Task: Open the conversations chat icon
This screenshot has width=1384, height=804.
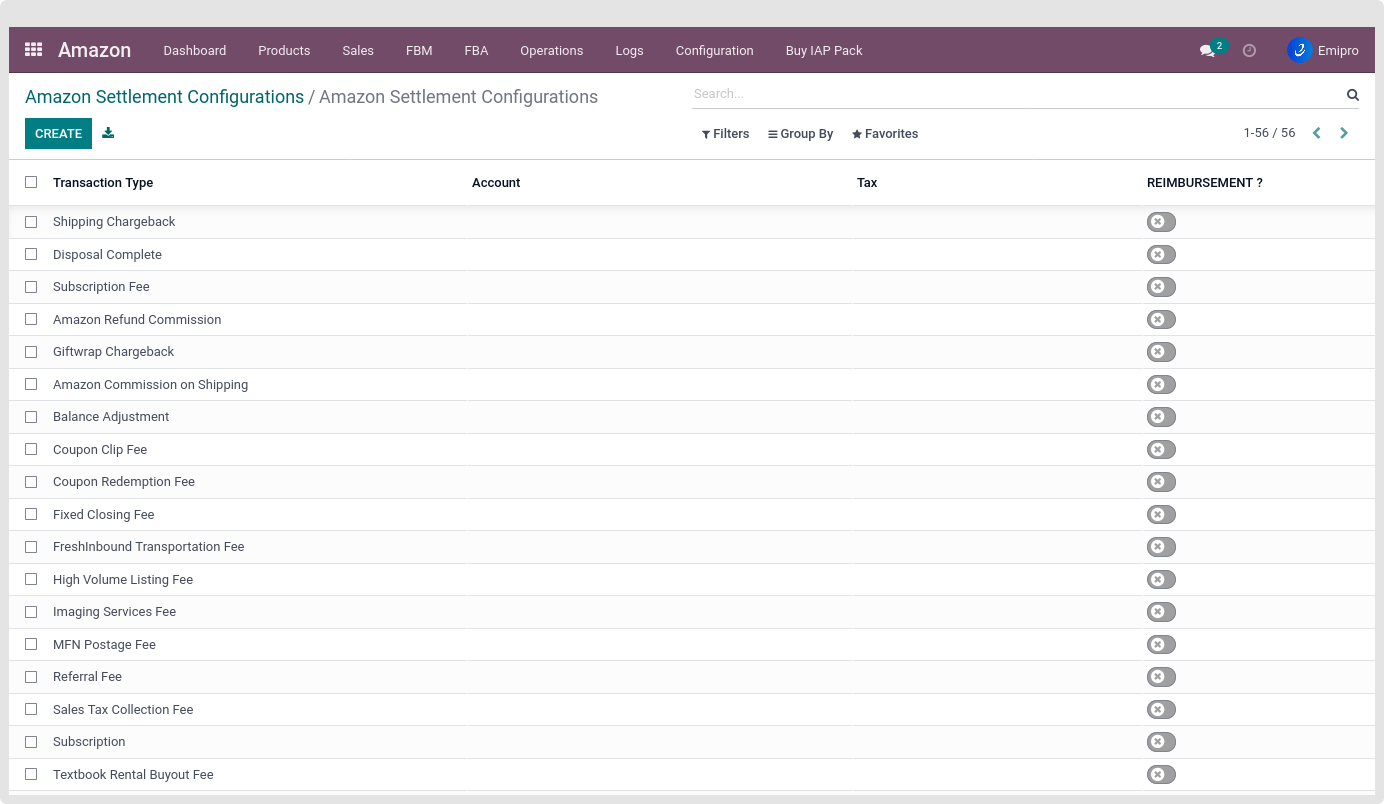Action: coord(1207,50)
